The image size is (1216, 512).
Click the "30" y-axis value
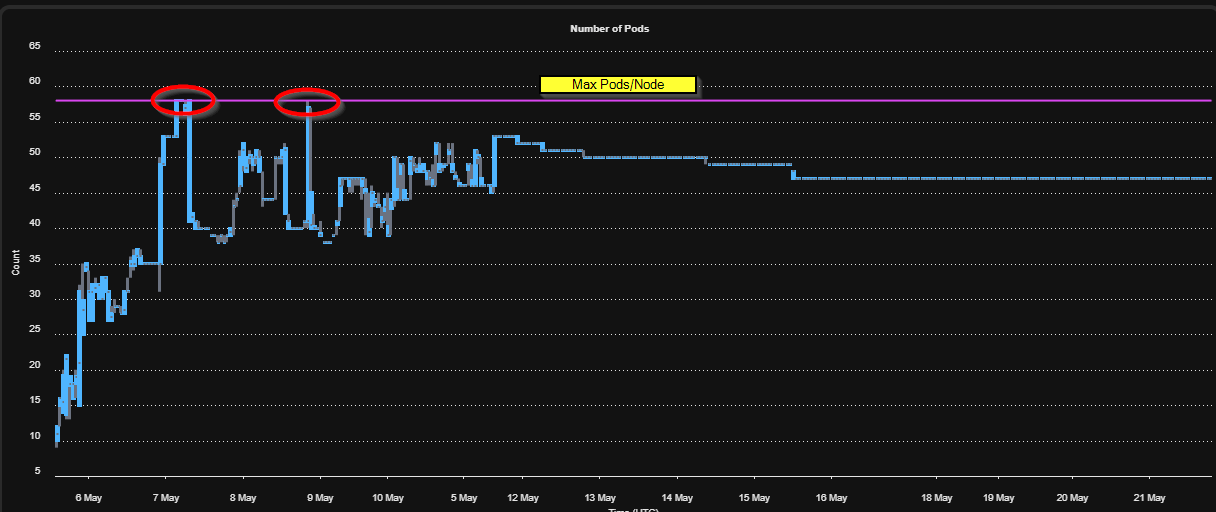click(35, 295)
